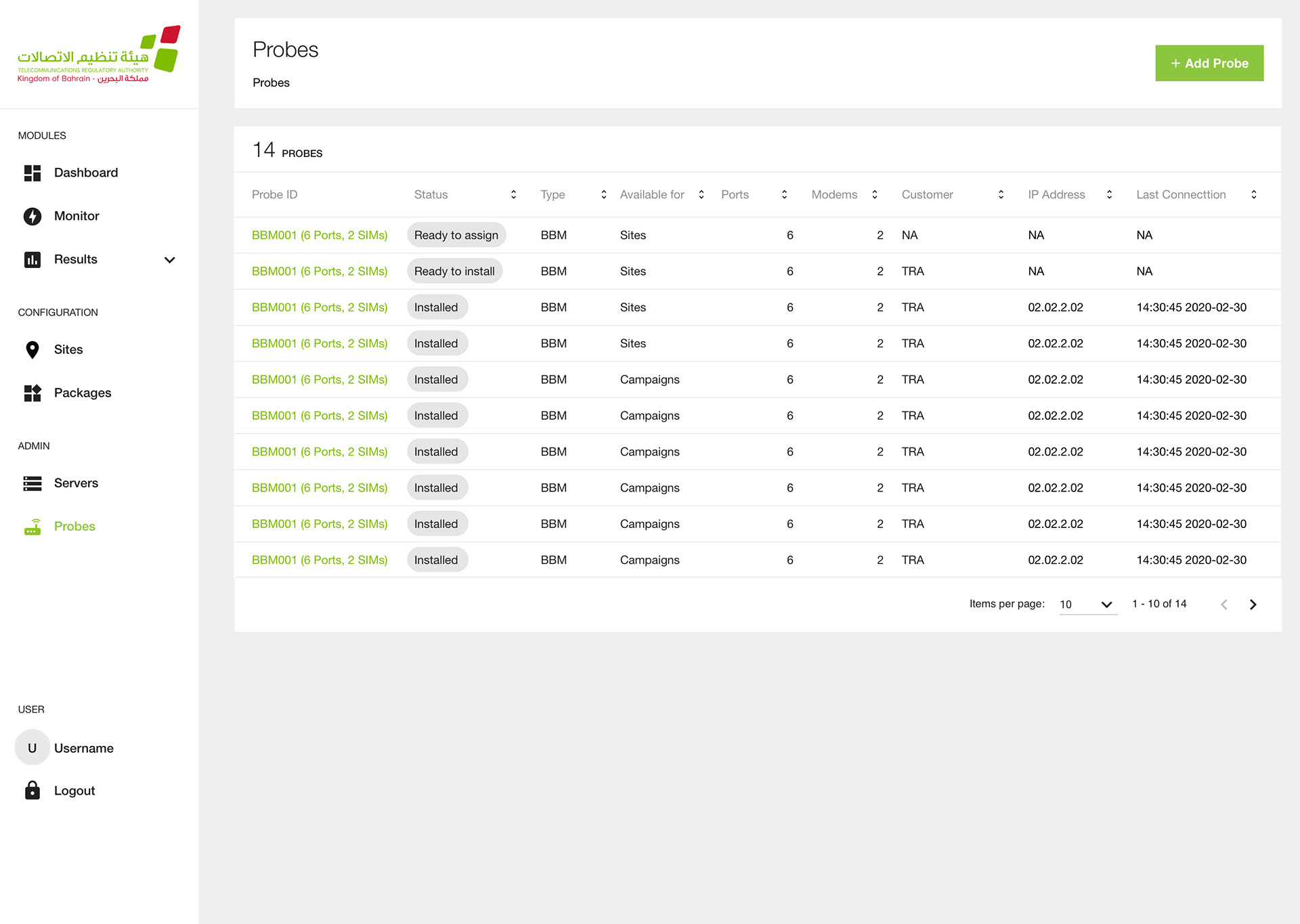Click the Ready to install status chip
Image resolution: width=1300 pixels, height=924 pixels.
(454, 271)
